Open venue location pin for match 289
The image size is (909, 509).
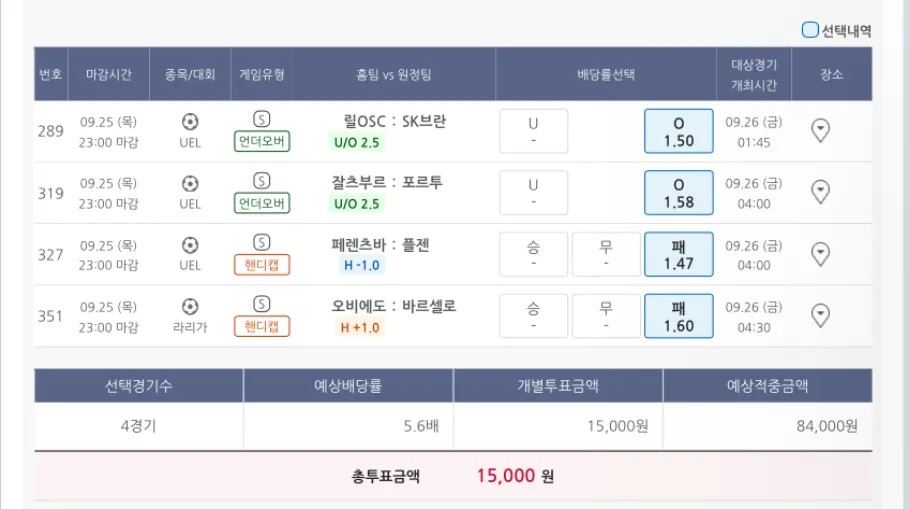point(820,131)
